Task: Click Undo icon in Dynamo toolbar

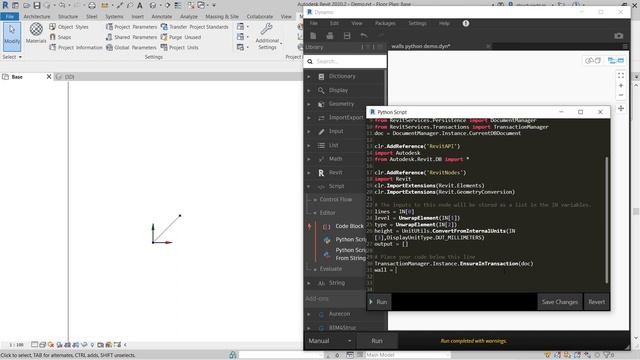Action: coord(364,36)
